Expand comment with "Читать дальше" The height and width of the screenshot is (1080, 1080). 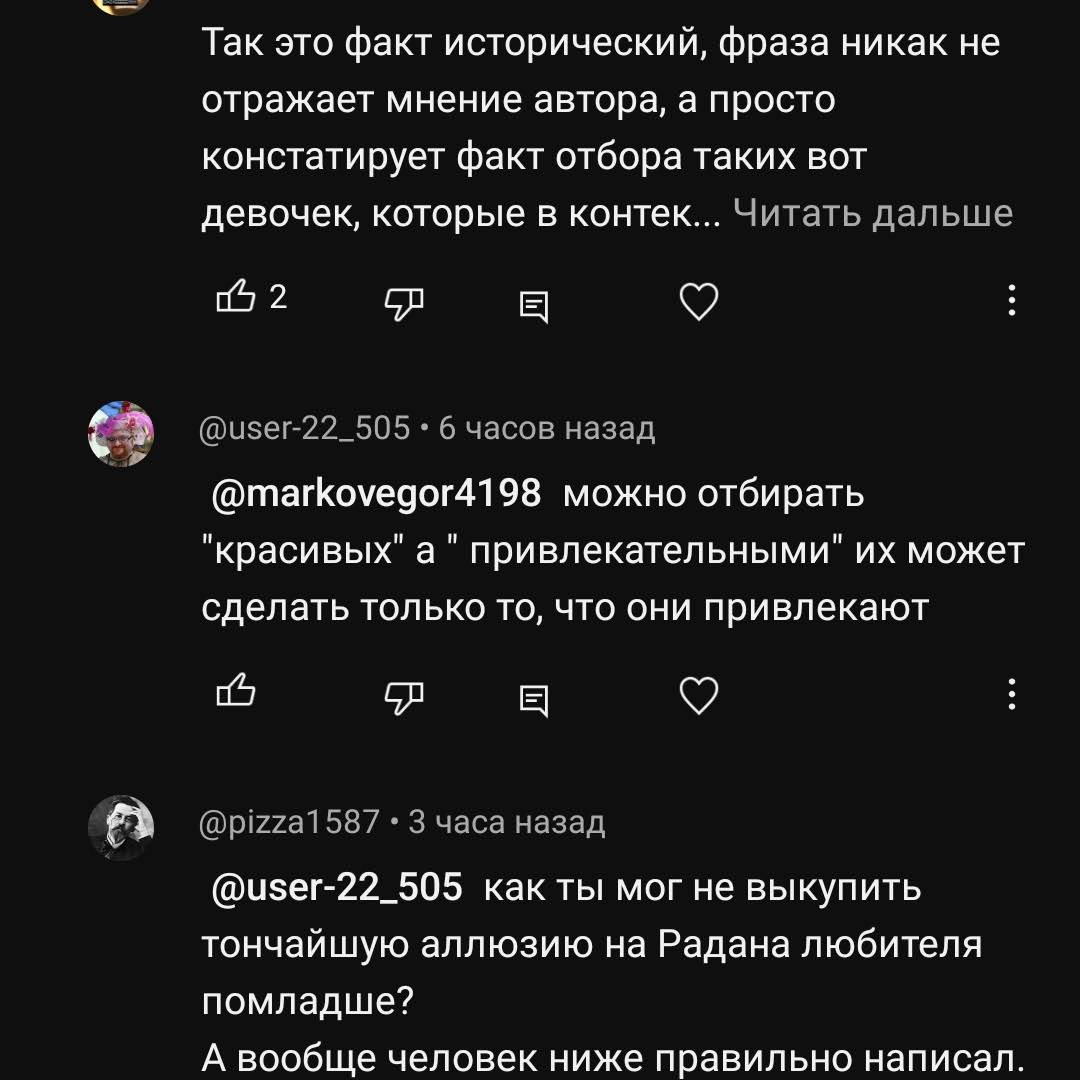tap(873, 214)
